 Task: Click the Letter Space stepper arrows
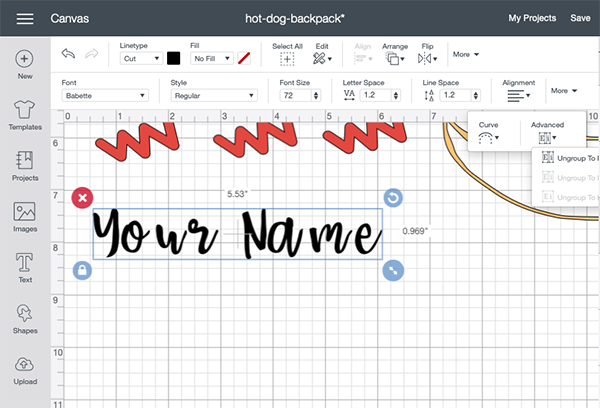click(396, 95)
